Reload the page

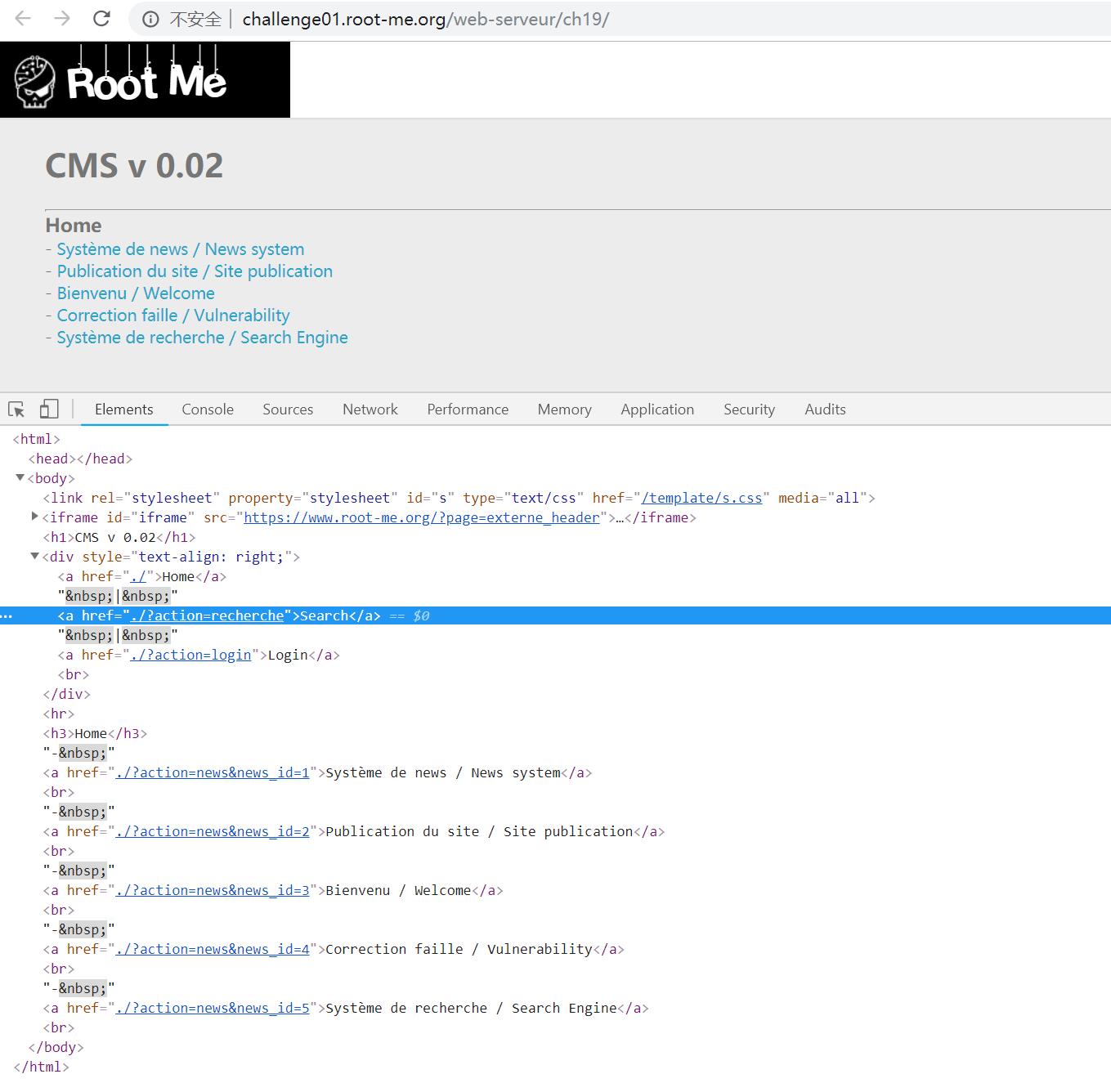point(101,18)
